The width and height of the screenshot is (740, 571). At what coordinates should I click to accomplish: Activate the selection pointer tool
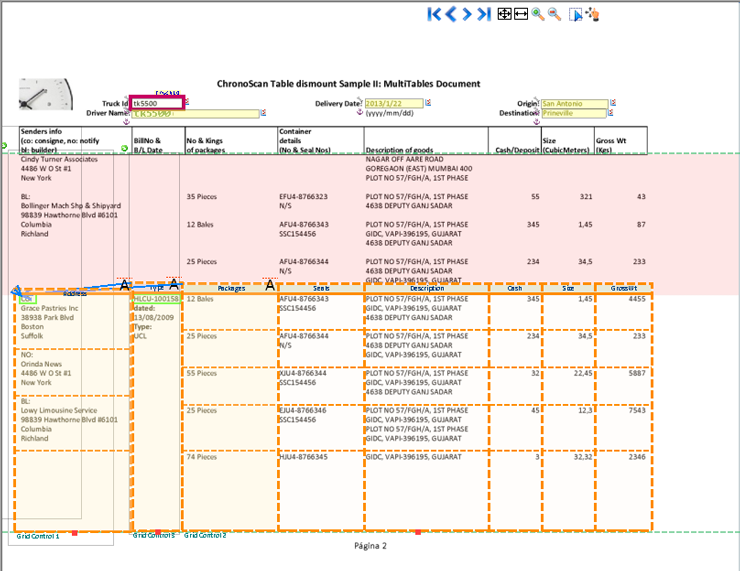click(x=575, y=15)
